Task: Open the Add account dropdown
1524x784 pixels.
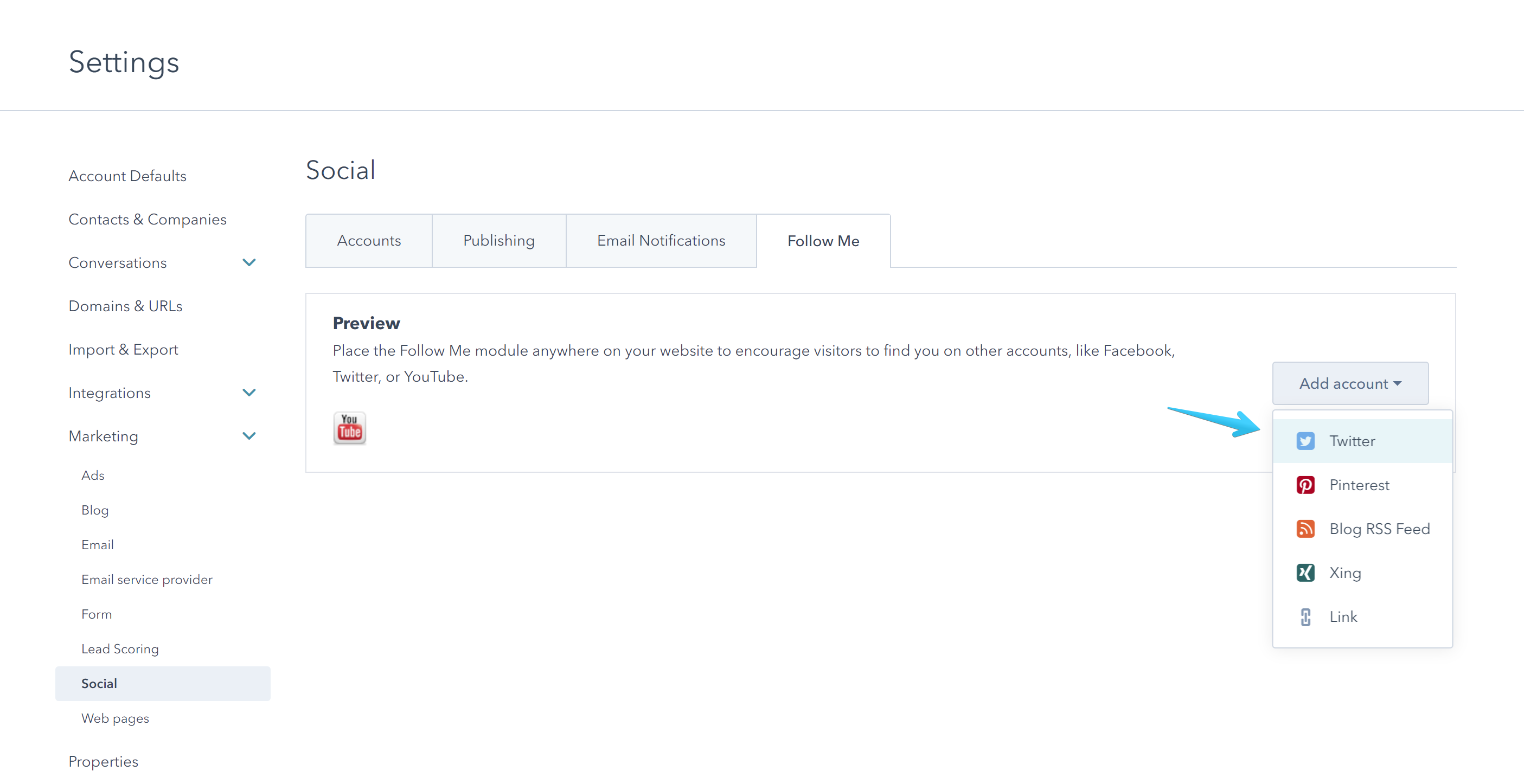Action: click(x=1349, y=383)
